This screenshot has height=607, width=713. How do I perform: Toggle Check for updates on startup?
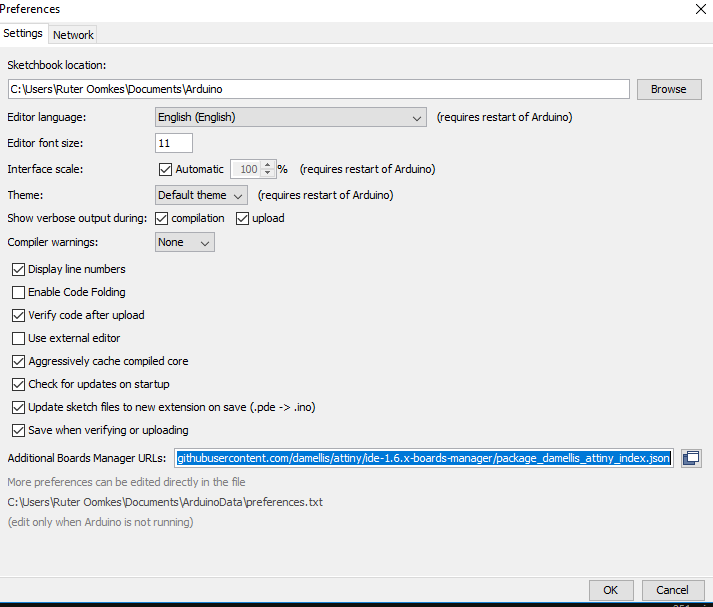(x=19, y=384)
